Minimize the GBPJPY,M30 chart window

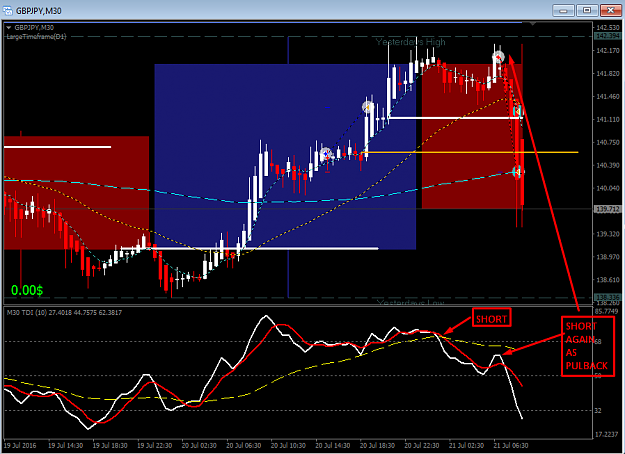click(x=563, y=10)
